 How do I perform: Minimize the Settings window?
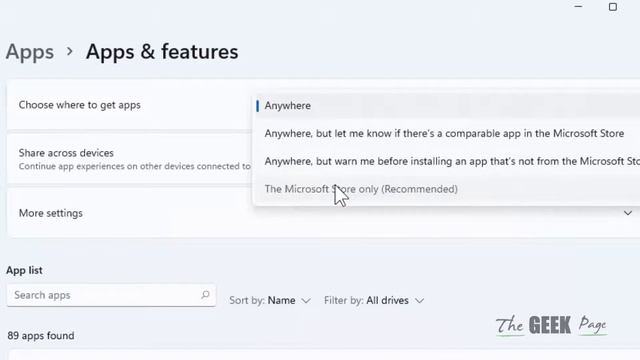[578, 7]
